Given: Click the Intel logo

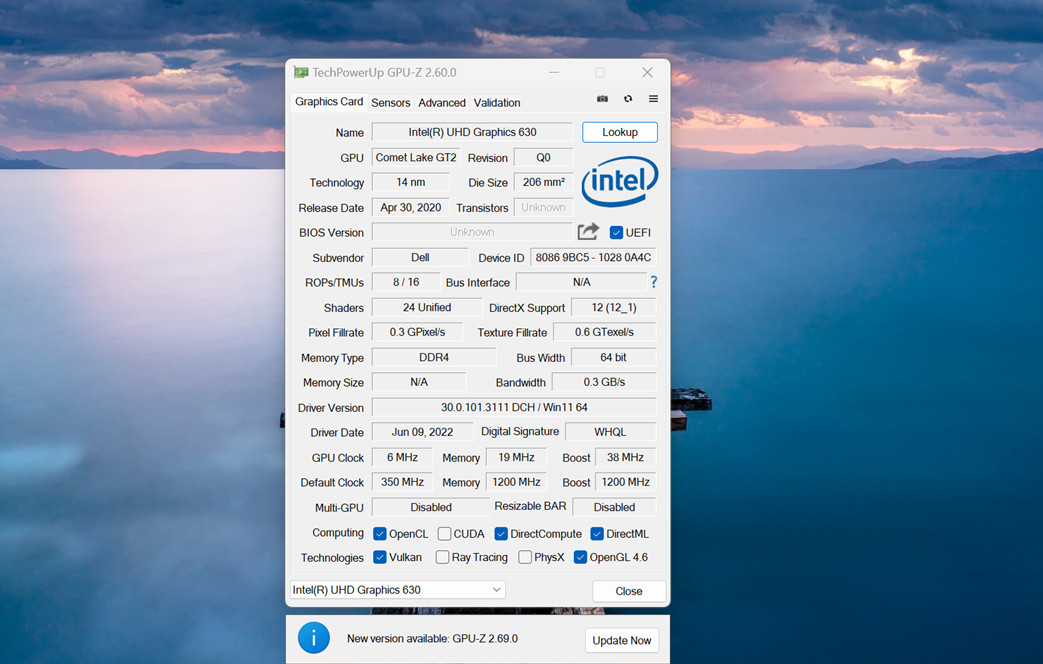Looking at the screenshot, I should pyautogui.click(x=619, y=181).
